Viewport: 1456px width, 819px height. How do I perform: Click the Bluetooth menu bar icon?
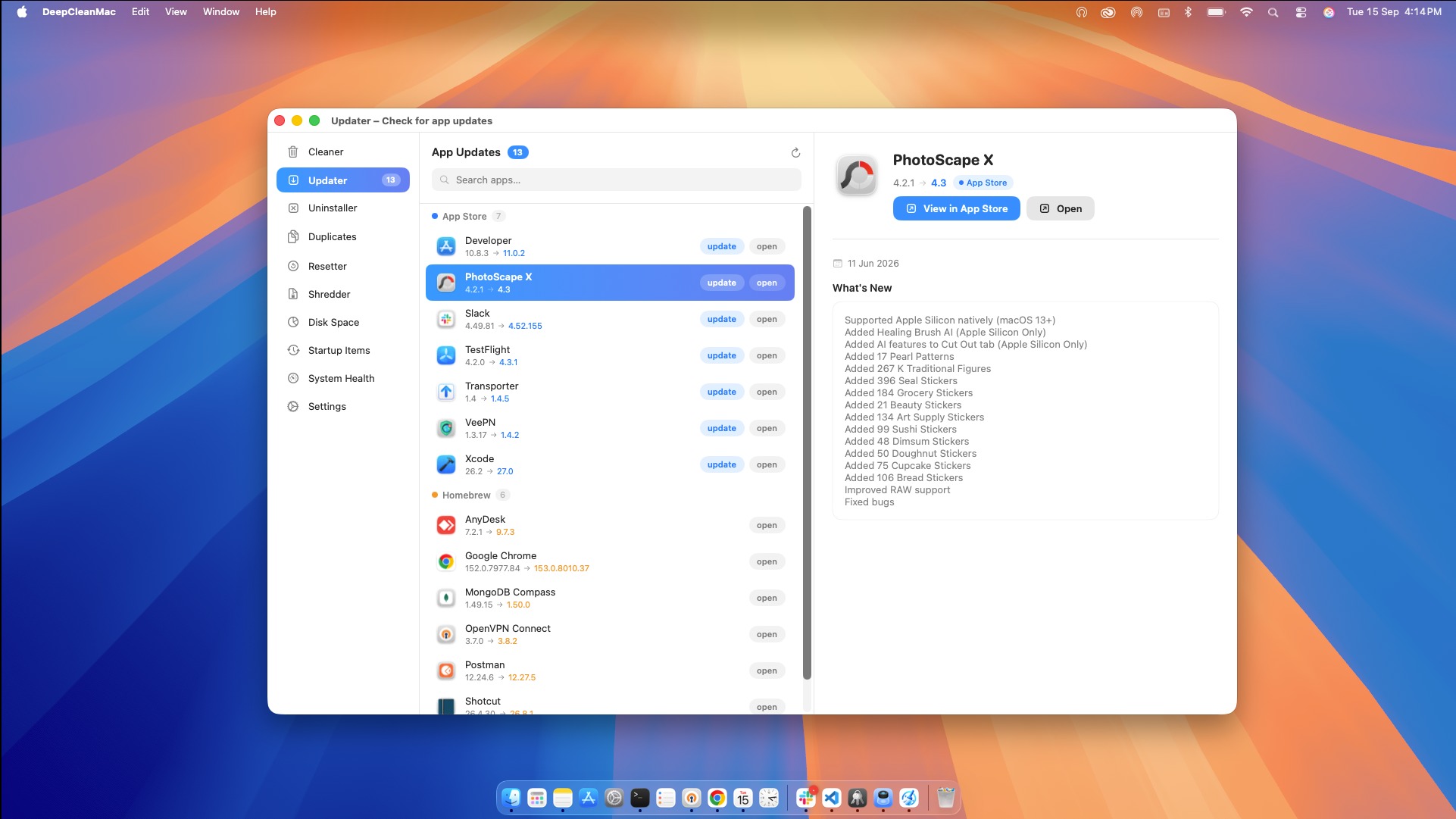point(1188,12)
